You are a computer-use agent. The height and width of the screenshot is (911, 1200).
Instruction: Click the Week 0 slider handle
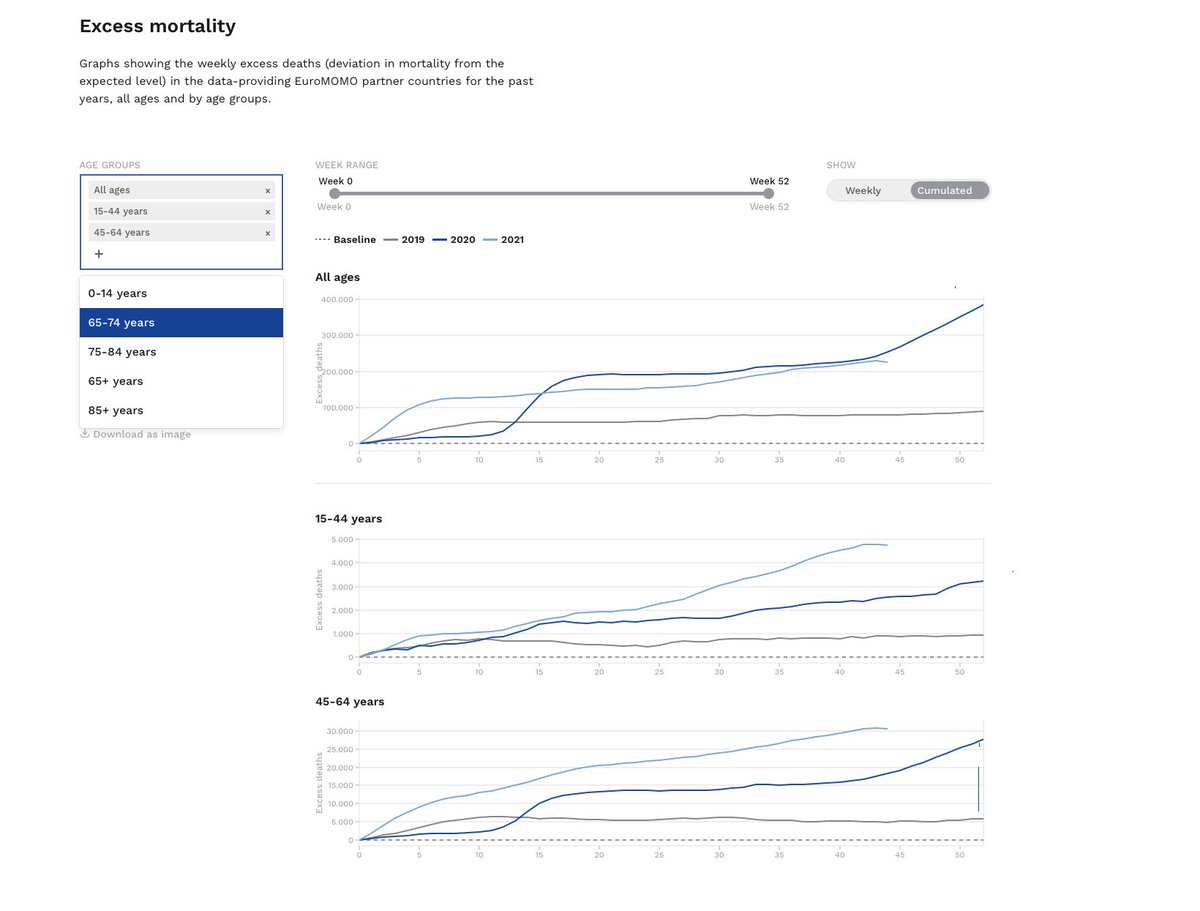[335, 194]
